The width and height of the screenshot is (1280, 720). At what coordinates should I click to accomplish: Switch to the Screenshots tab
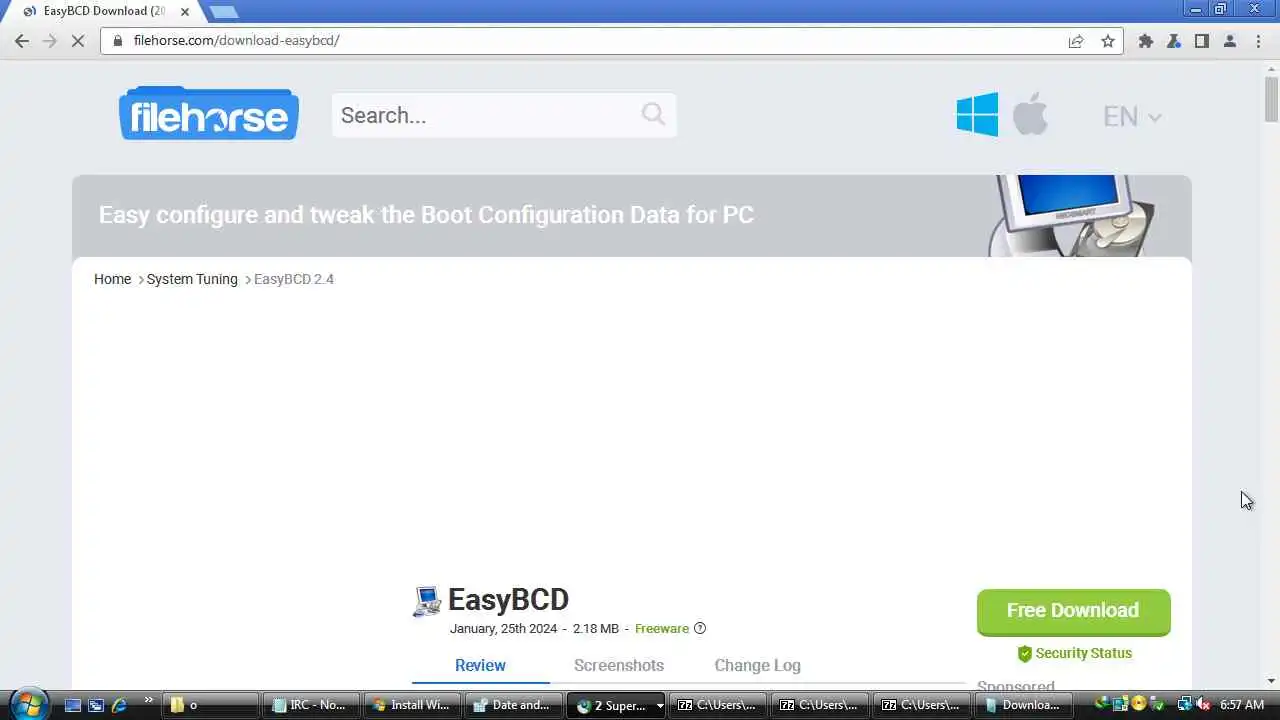pos(619,665)
